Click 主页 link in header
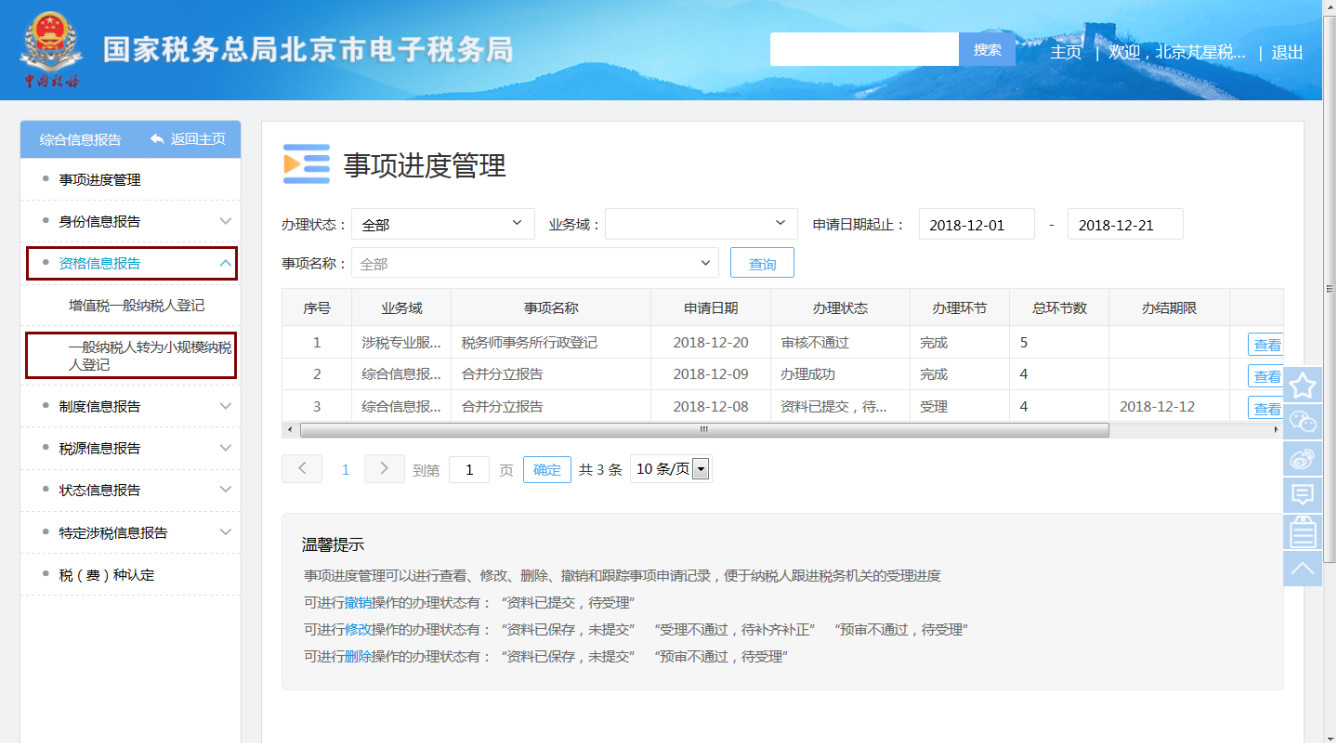Viewport: 1336px width, 743px height. [1066, 52]
